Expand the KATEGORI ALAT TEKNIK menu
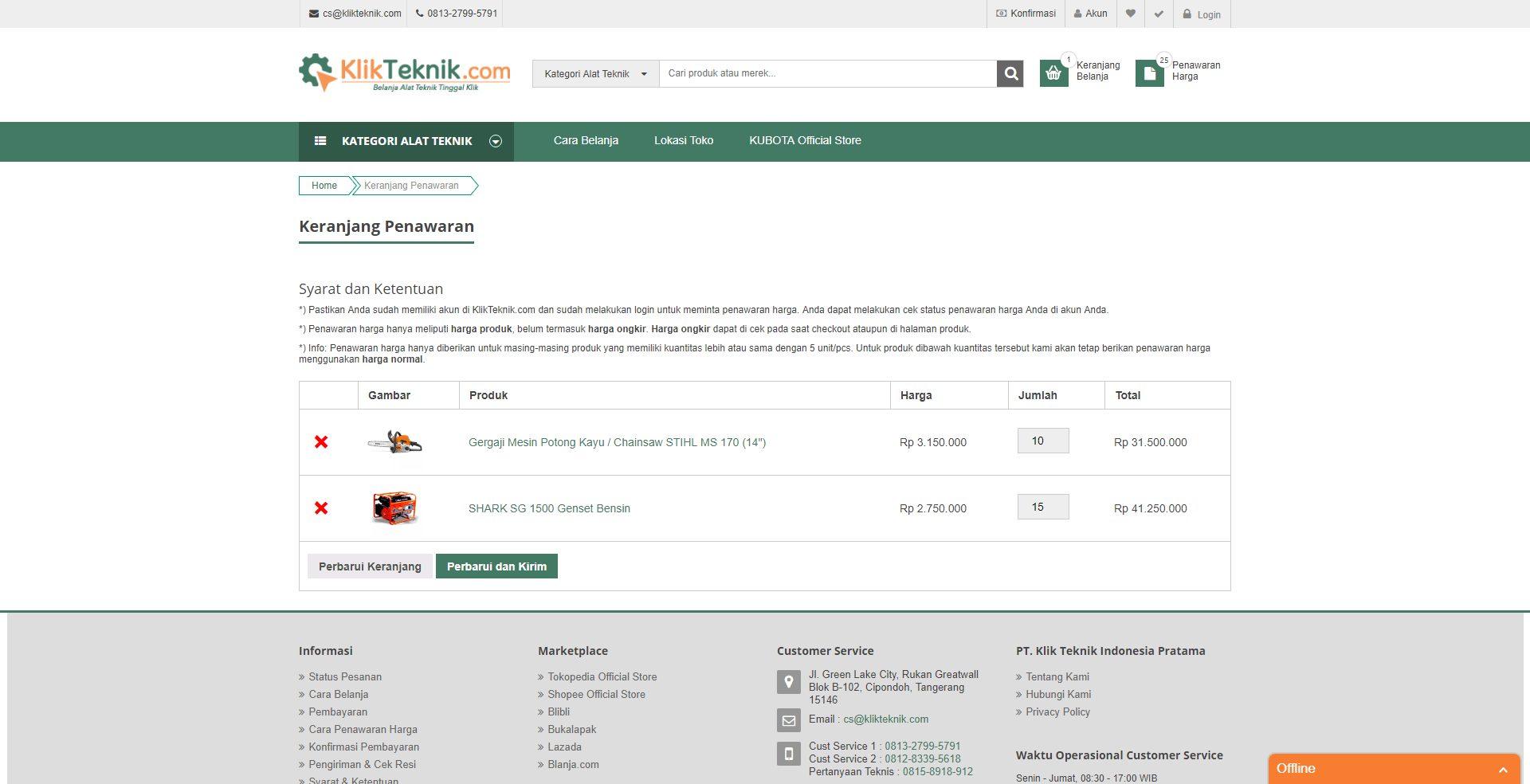Image resolution: width=1530 pixels, height=784 pixels. (x=406, y=141)
